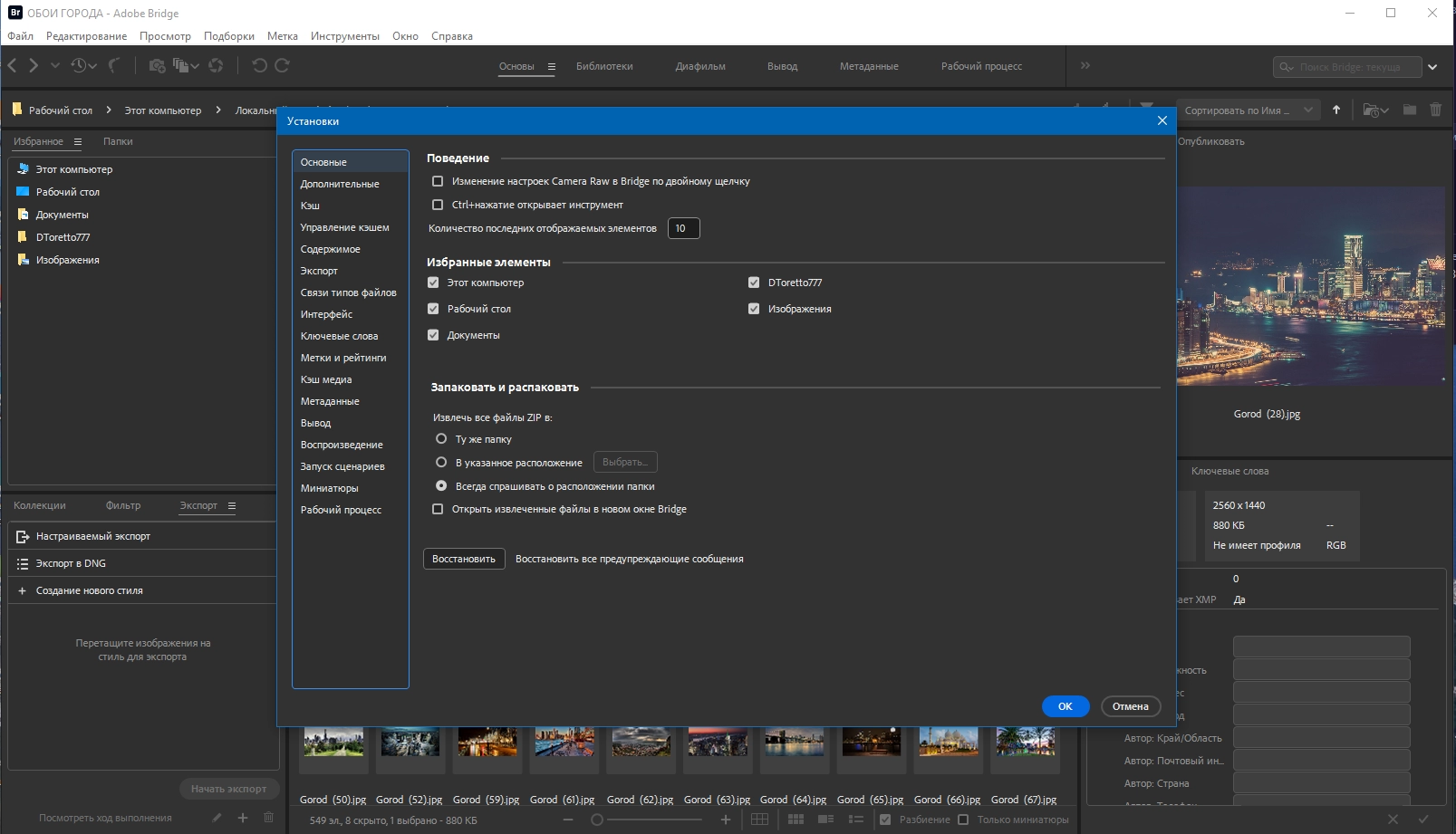Enable Ctrl+click opens tool checkbox
Screen dimensions: 1456x834
tap(438, 205)
